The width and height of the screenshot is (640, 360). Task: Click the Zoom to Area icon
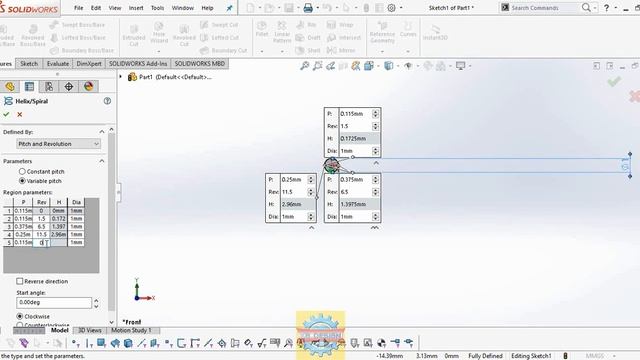(x=318, y=66)
